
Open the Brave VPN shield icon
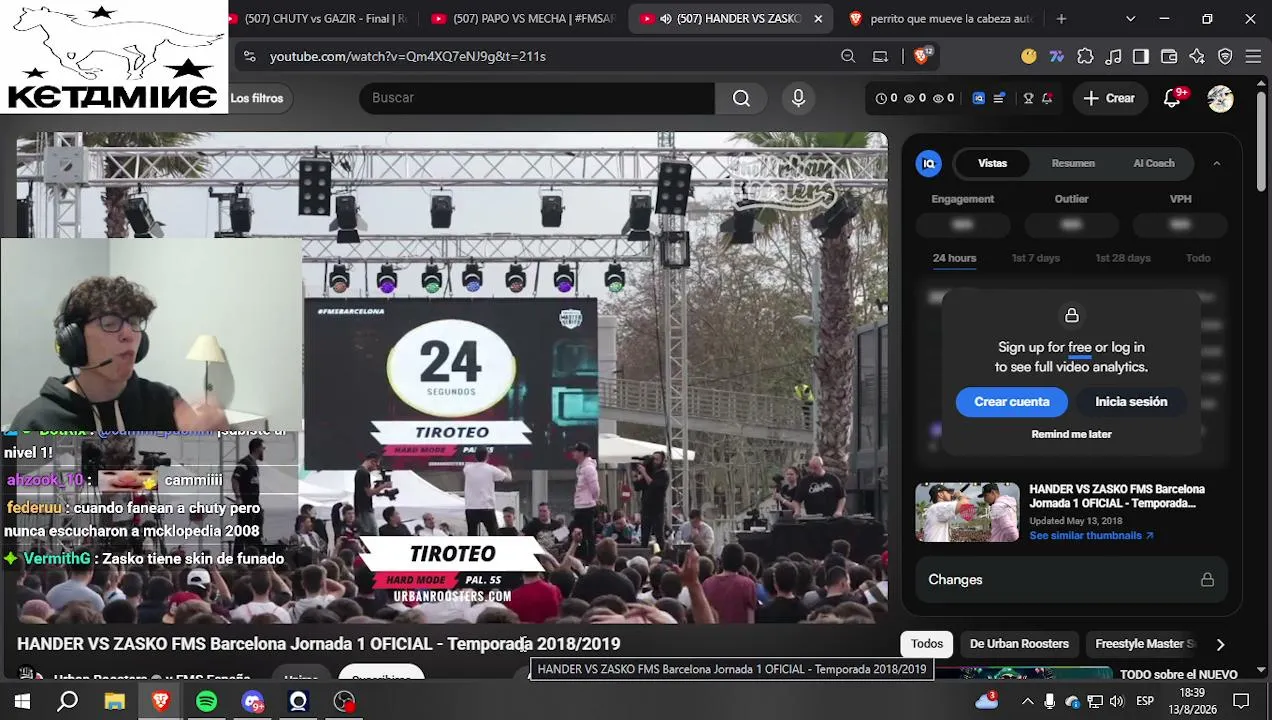click(x=1225, y=56)
